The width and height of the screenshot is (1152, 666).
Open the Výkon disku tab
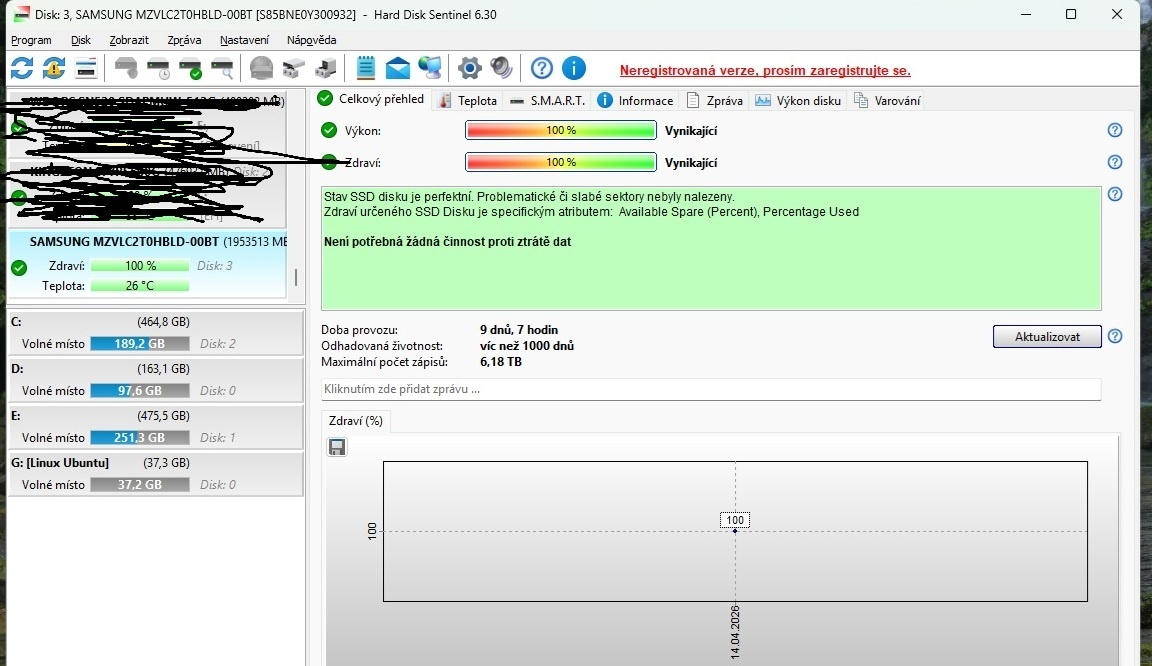point(798,101)
